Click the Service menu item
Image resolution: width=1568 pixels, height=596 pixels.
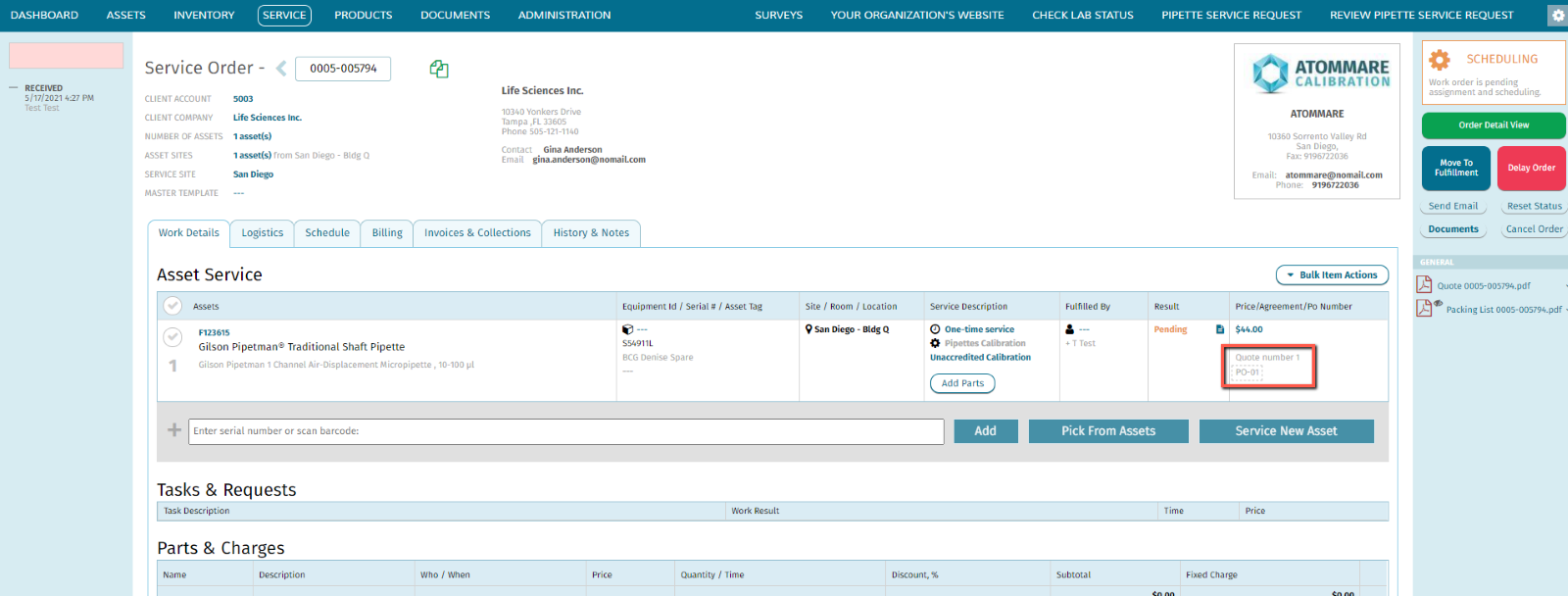click(x=284, y=15)
